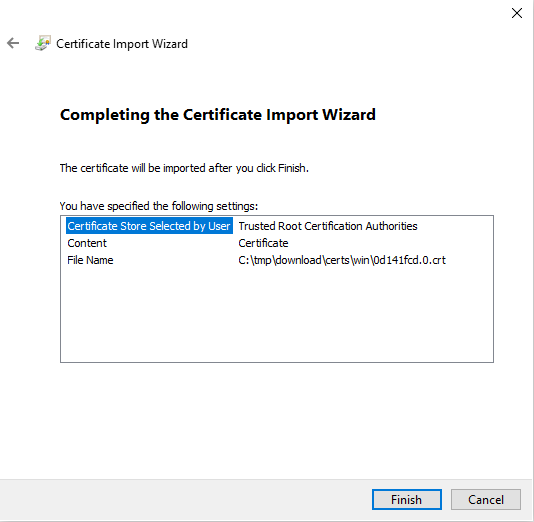
Task: Click the You have specified the following settings label
Action: [x=159, y=206]
